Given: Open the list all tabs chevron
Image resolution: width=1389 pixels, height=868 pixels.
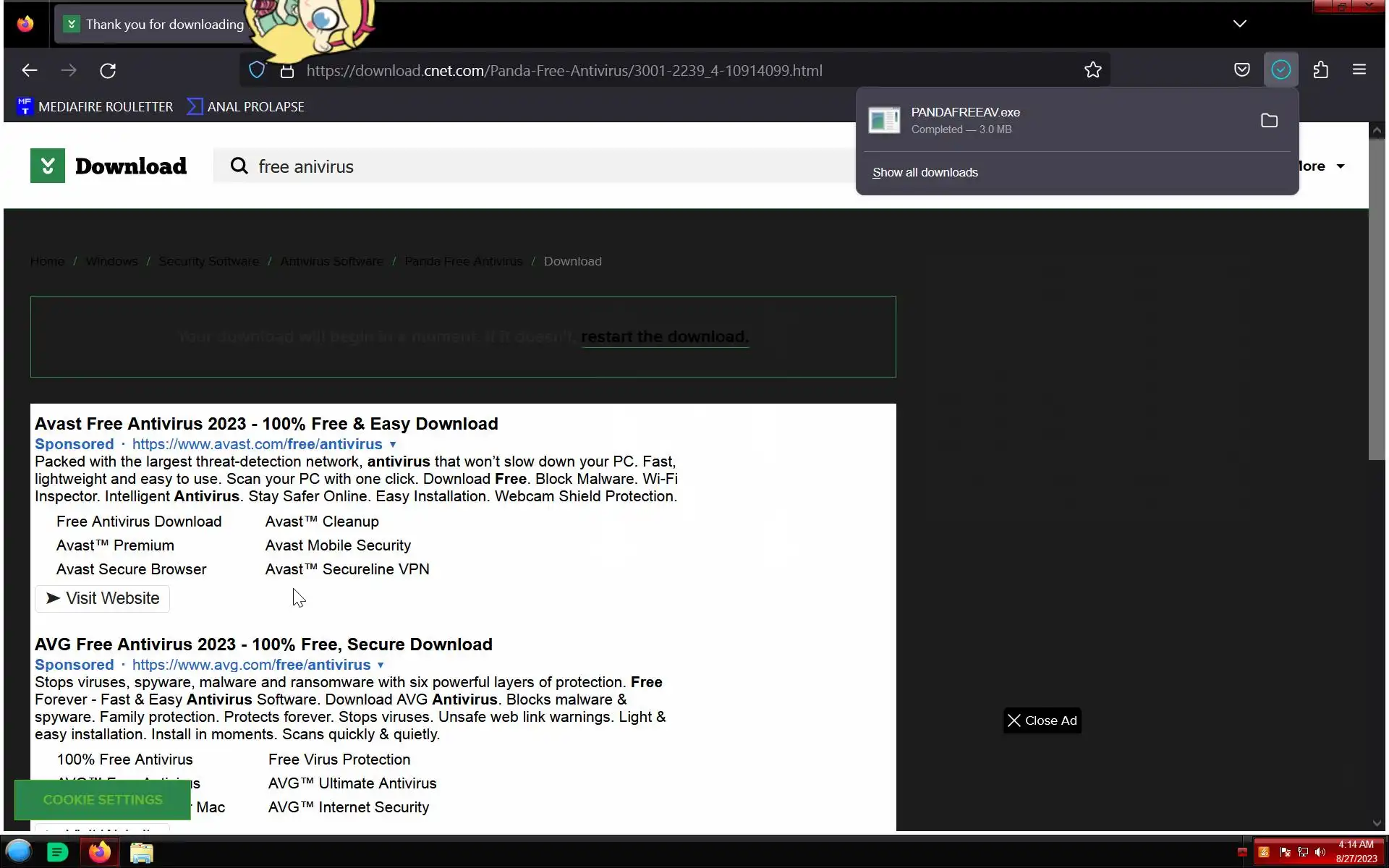Looking at the screenshot, I should (x=1239, y=24).
